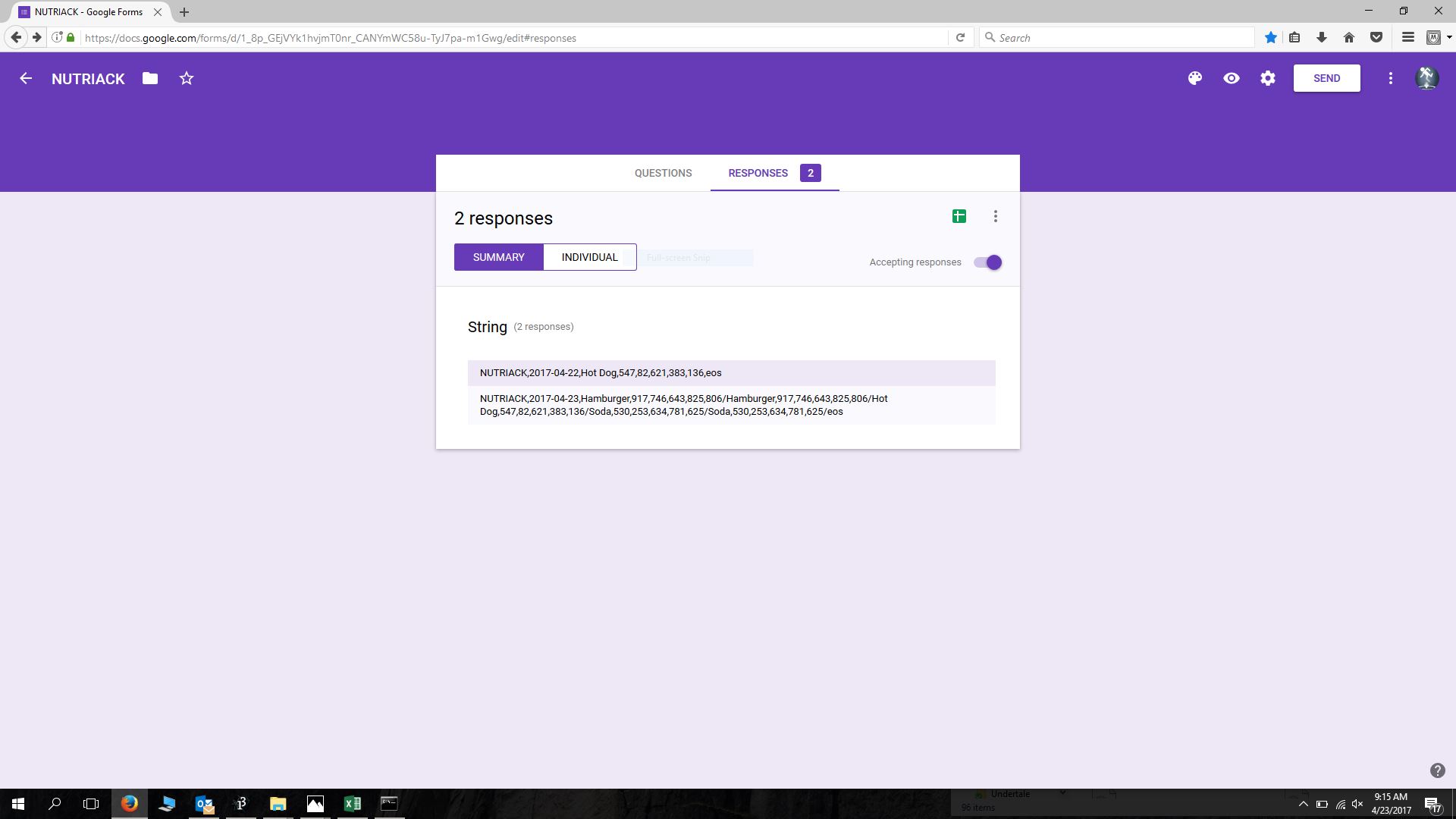This screenshot has height=819, width=1456.
Task: Select the INDIVIDUAL responses view
Action: pyautogui.click(x=589, y=257)
